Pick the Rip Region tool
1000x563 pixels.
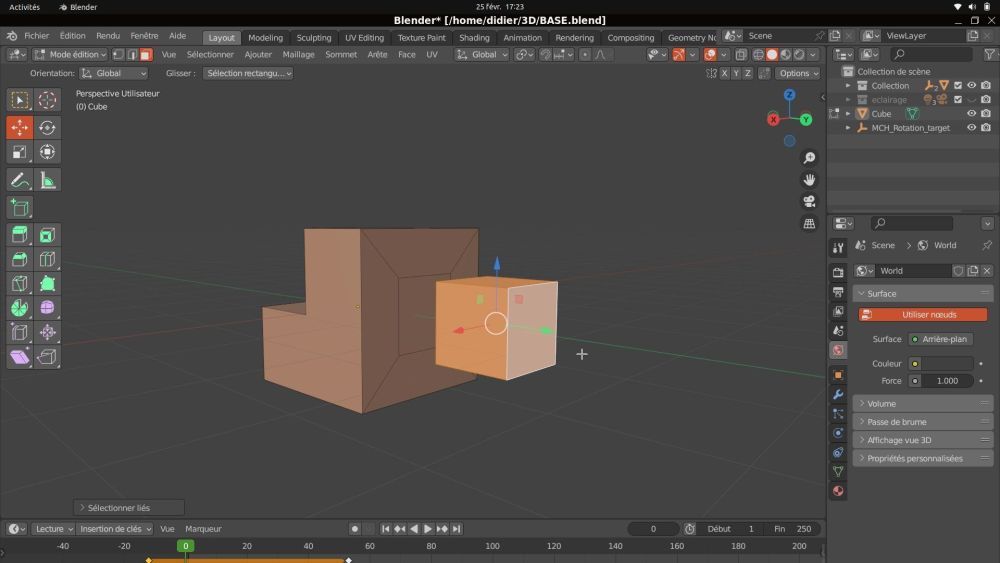tap(47, 356)
